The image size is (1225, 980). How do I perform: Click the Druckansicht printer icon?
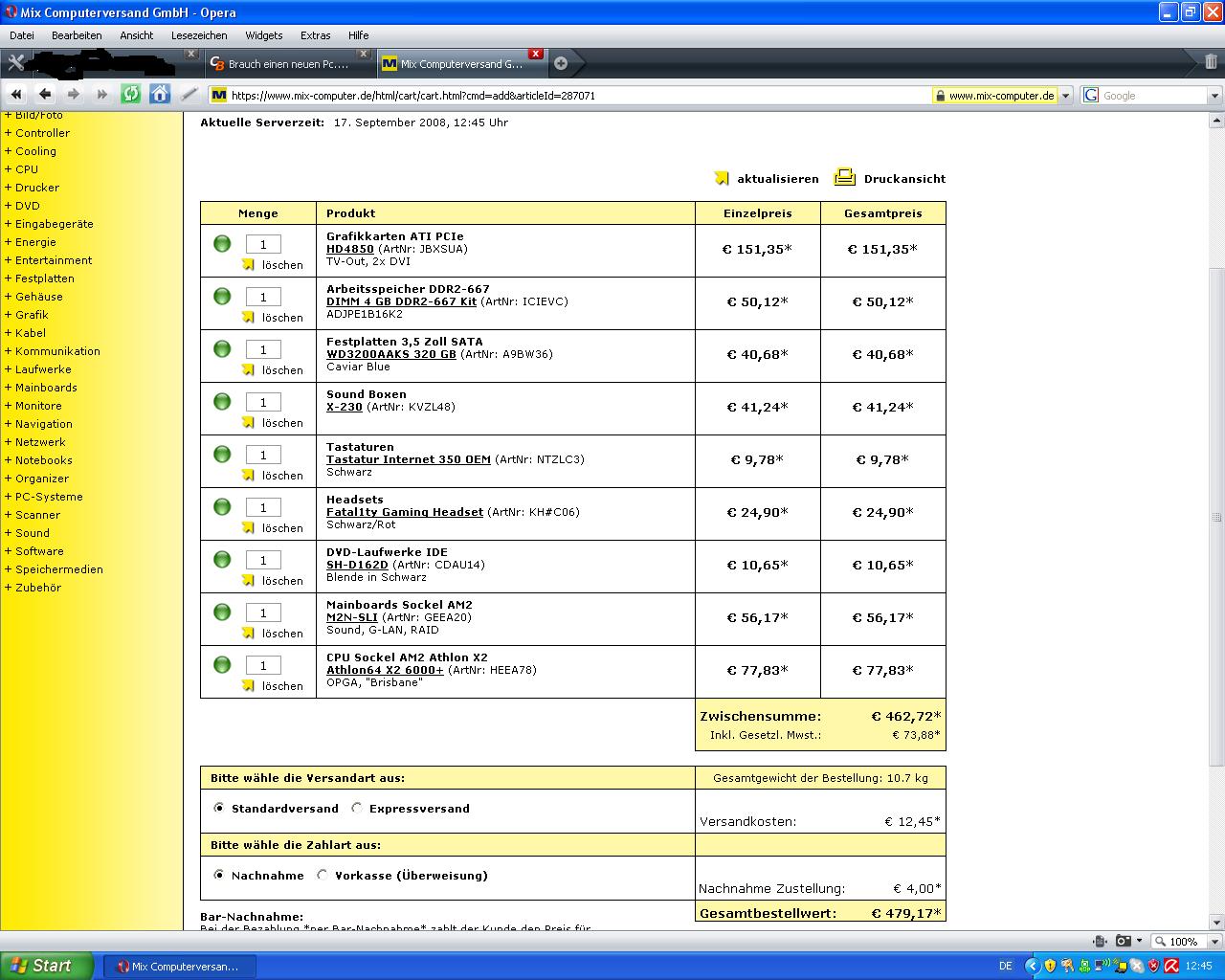coord(844,177)
